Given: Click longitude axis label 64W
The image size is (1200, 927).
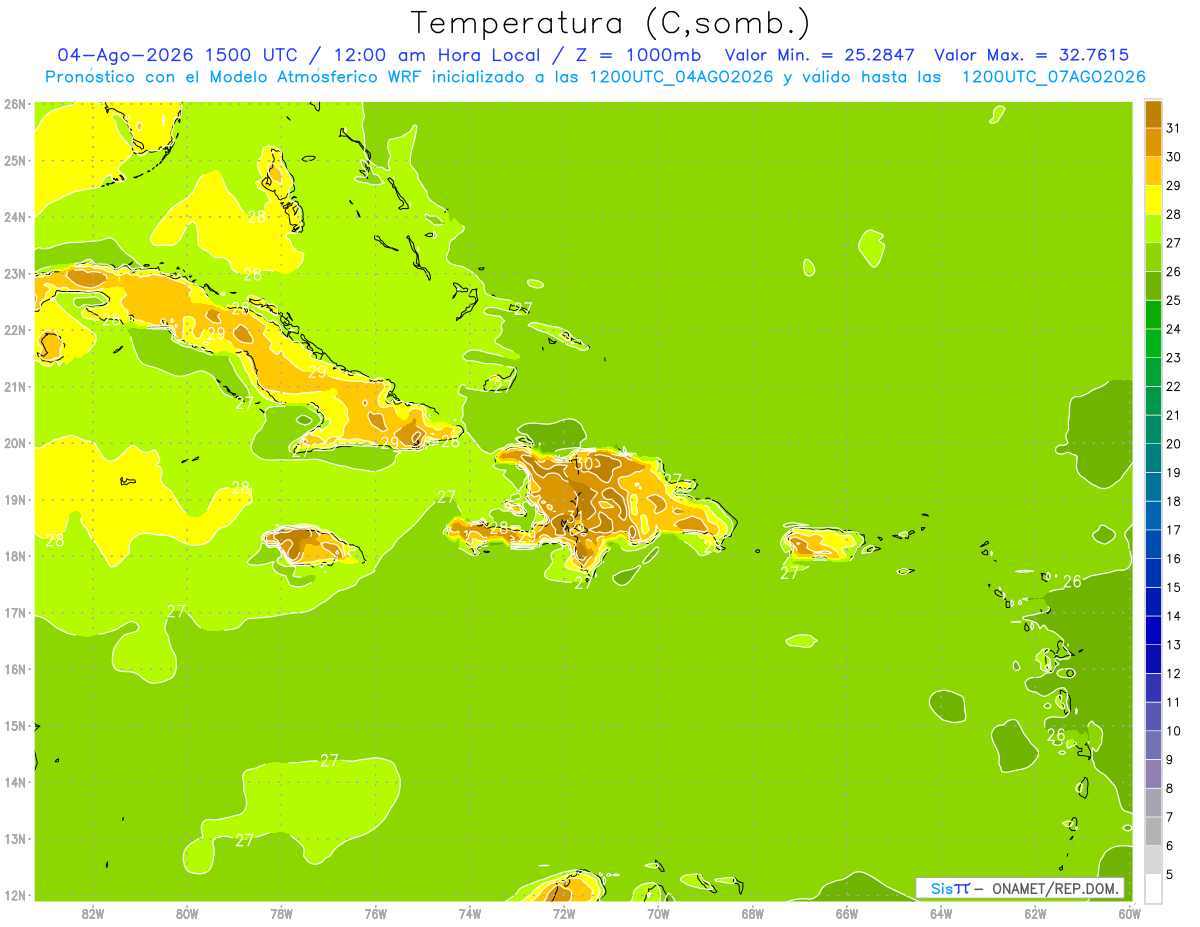Looking at the screenshot, I should [941, 913].
